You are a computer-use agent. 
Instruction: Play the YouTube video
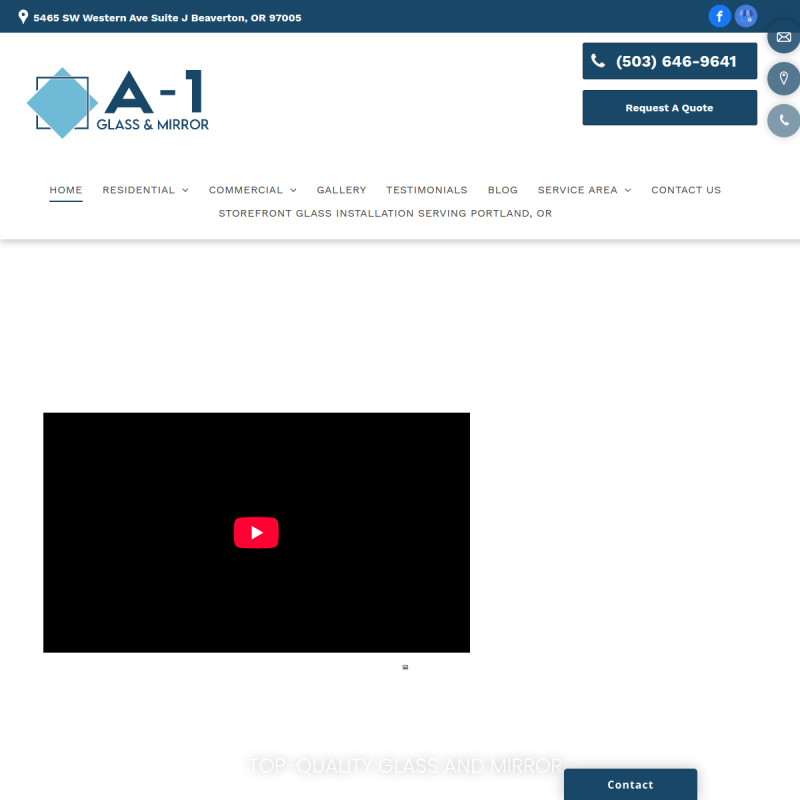pos(256,533)
